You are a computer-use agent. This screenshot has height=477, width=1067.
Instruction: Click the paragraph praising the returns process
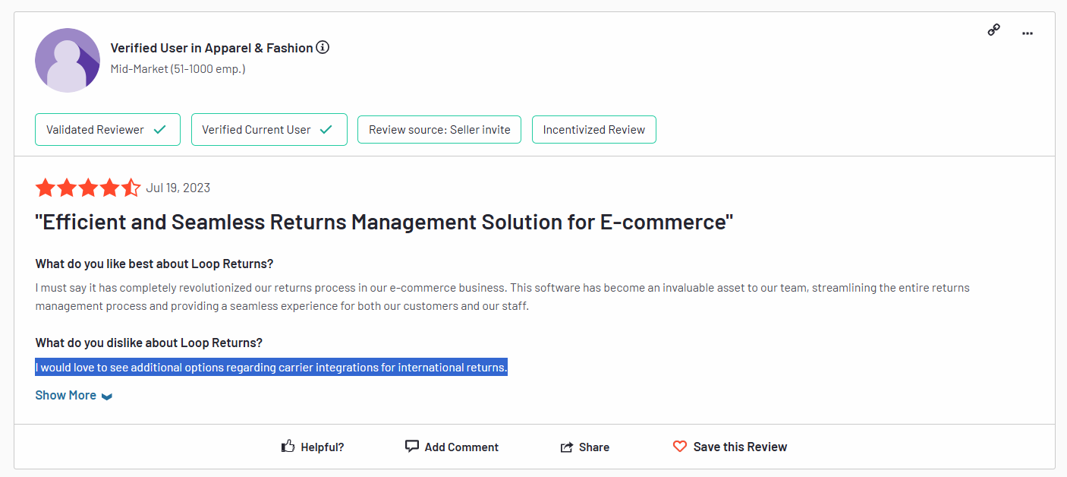point(502,297)
